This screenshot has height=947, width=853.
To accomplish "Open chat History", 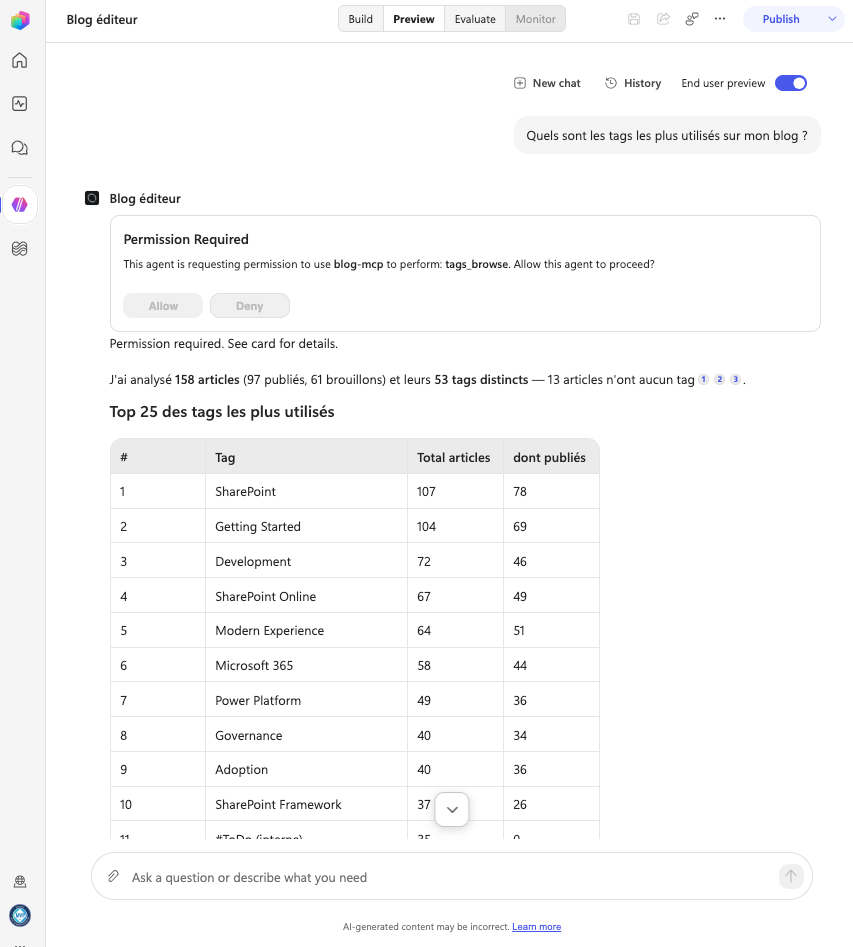I will (633, 83).
